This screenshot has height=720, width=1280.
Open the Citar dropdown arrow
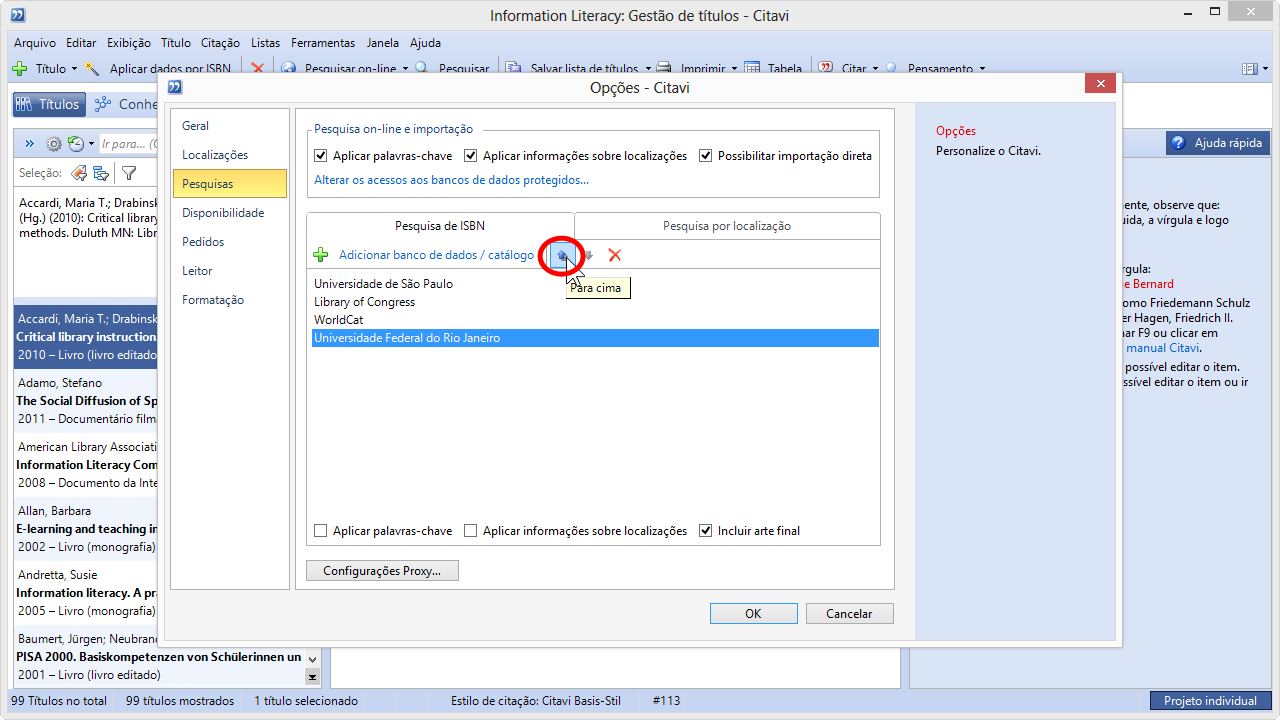coord(875,69)
